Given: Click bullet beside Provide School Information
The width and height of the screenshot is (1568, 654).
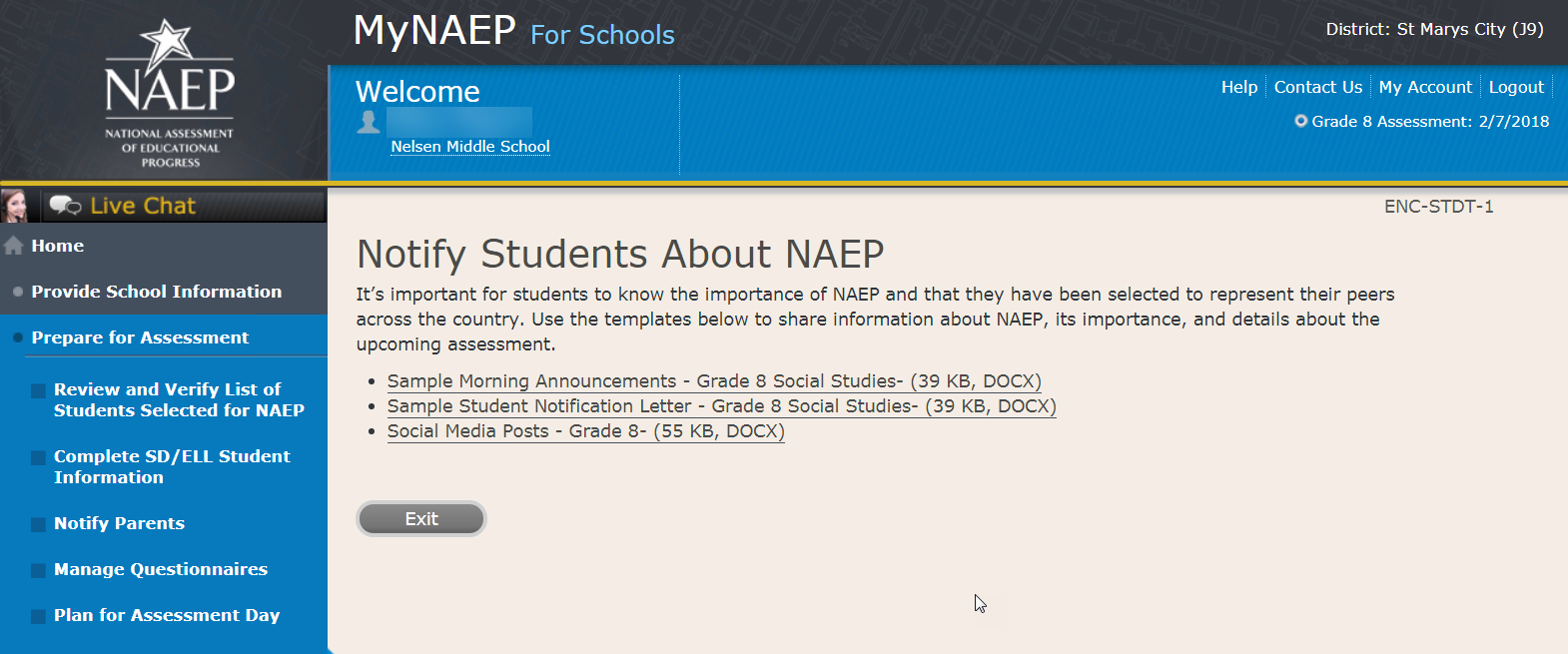Looking at the screenshot, I should 18,292.
